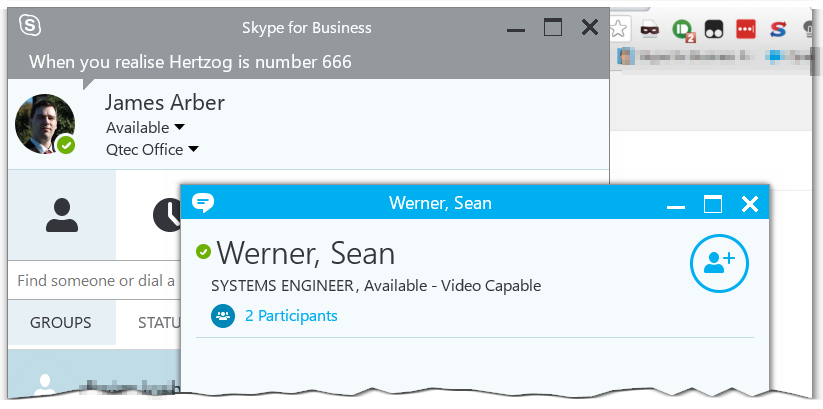Viewport: 823px width, 409px height.
Task: Click the personal note about Hertzog
Action: pos(190,62)
